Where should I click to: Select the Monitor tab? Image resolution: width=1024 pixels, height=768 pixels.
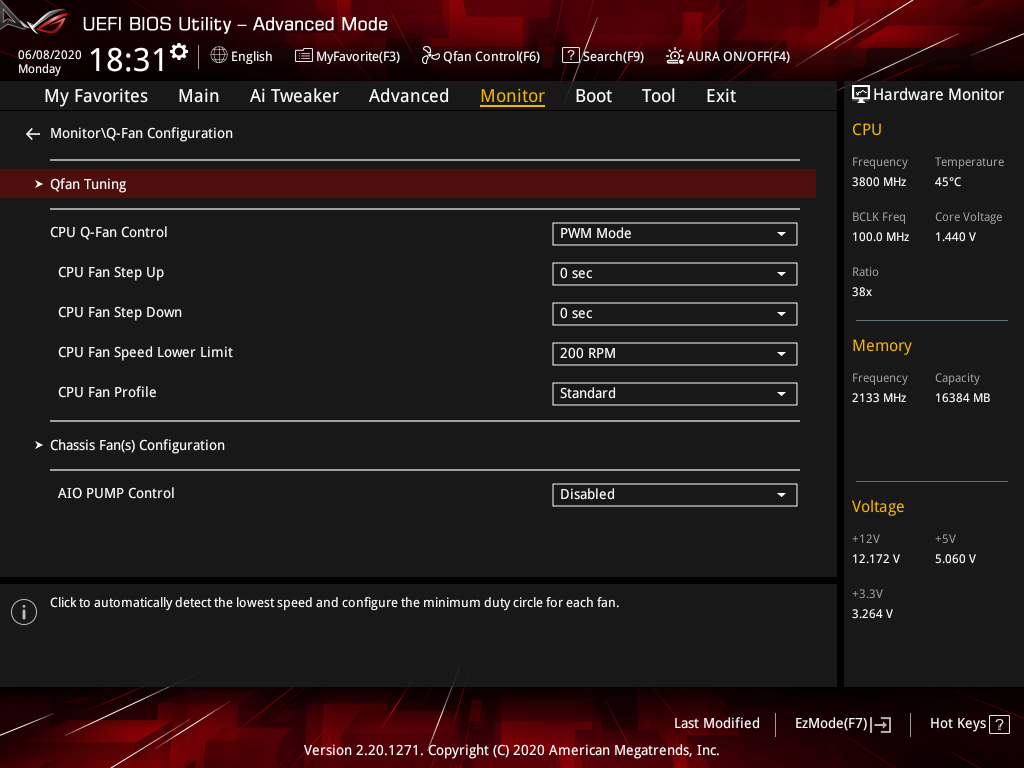[513, 96]
